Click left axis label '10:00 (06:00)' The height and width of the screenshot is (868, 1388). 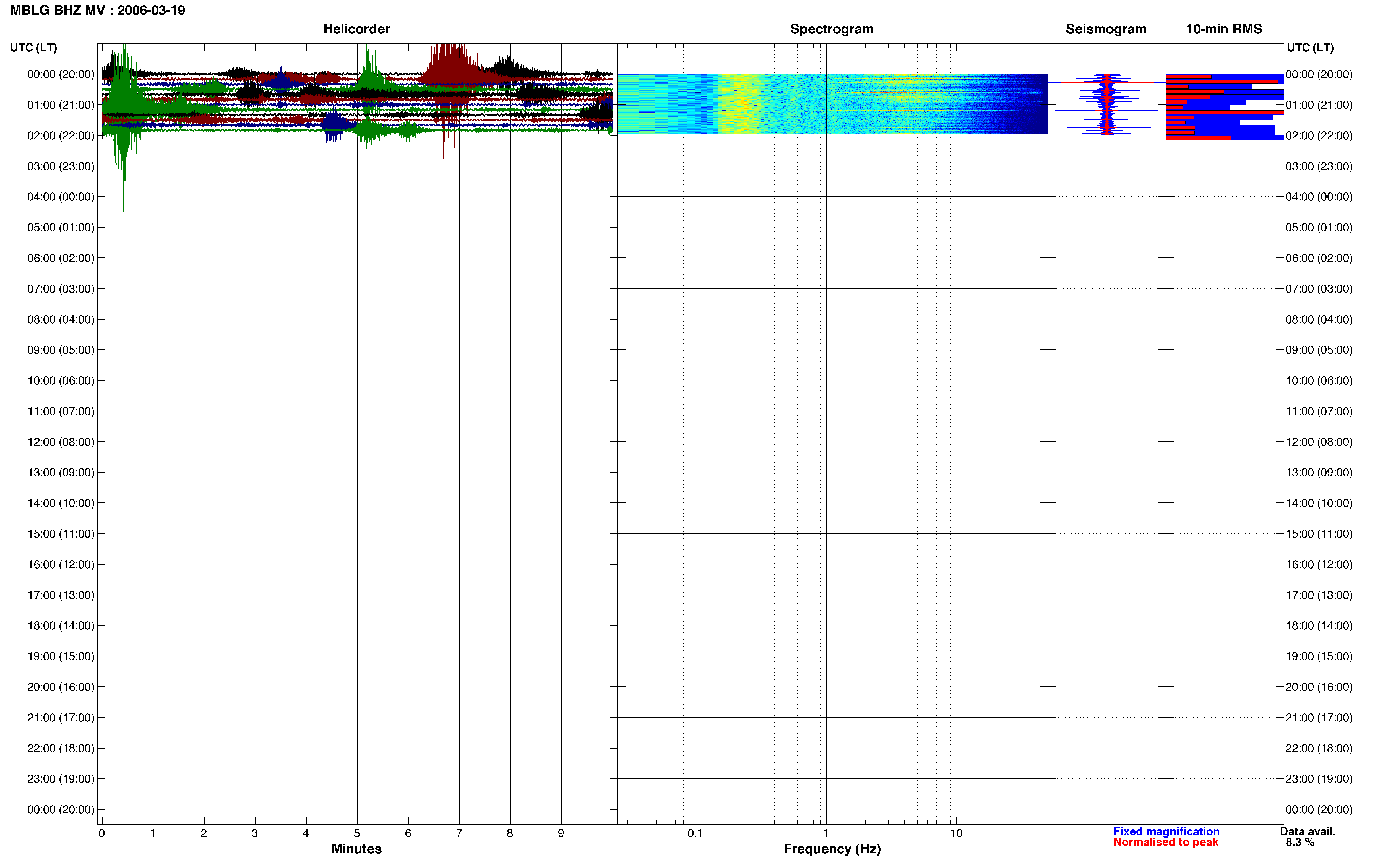(61, 380)
